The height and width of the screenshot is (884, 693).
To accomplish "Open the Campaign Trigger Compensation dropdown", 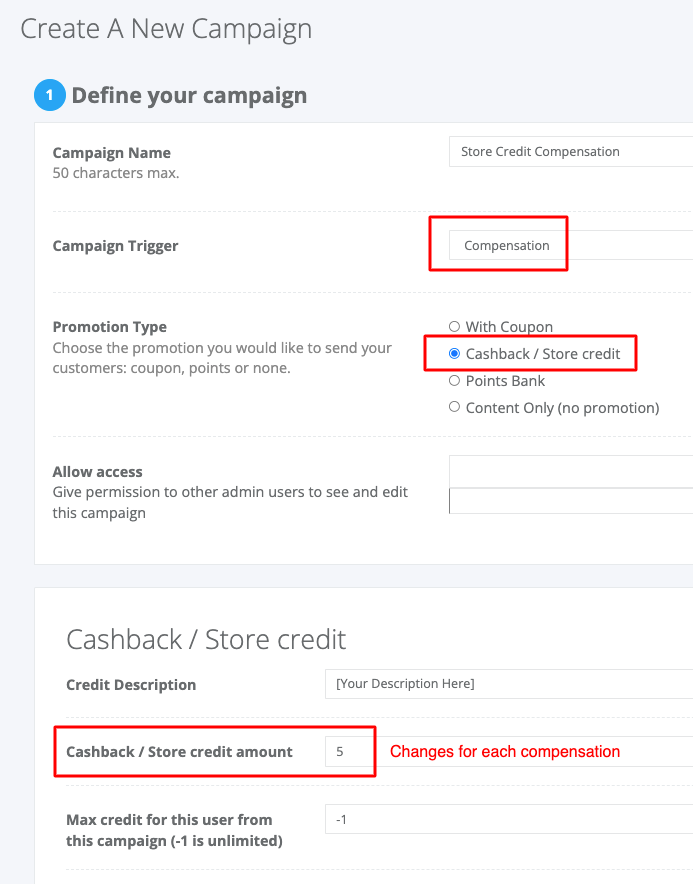I will coord(571,245).
